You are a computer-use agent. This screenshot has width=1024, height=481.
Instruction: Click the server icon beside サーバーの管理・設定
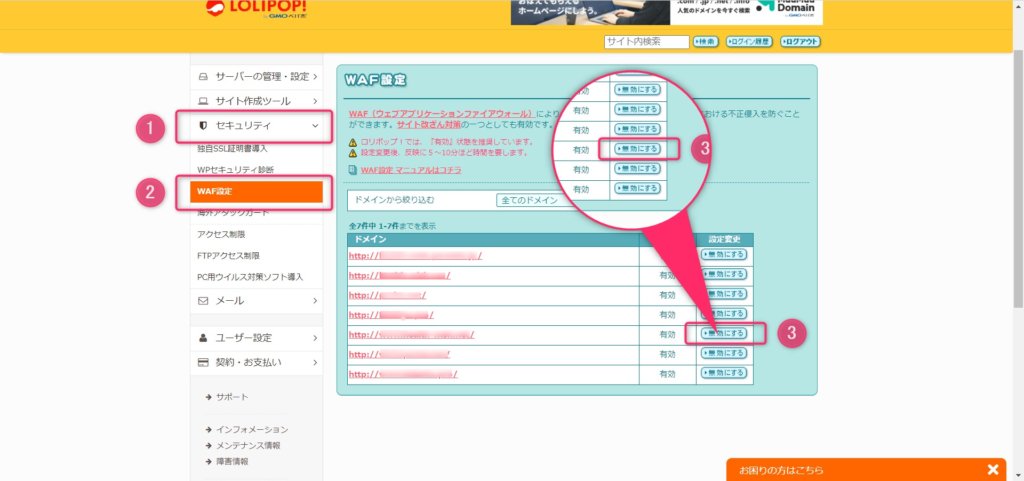click(x=203, y=76)
